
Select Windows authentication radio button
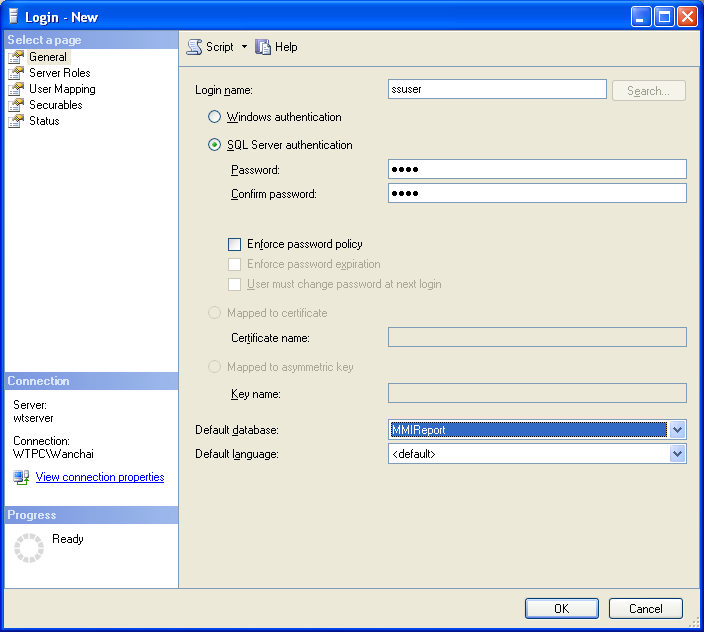pos(214,117)
